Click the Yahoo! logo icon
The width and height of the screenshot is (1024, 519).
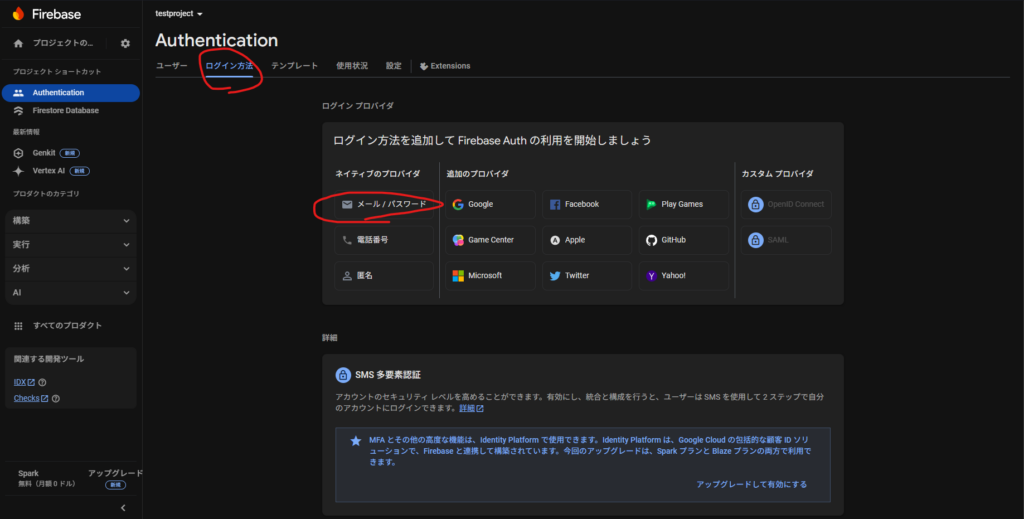click(651, 275)
